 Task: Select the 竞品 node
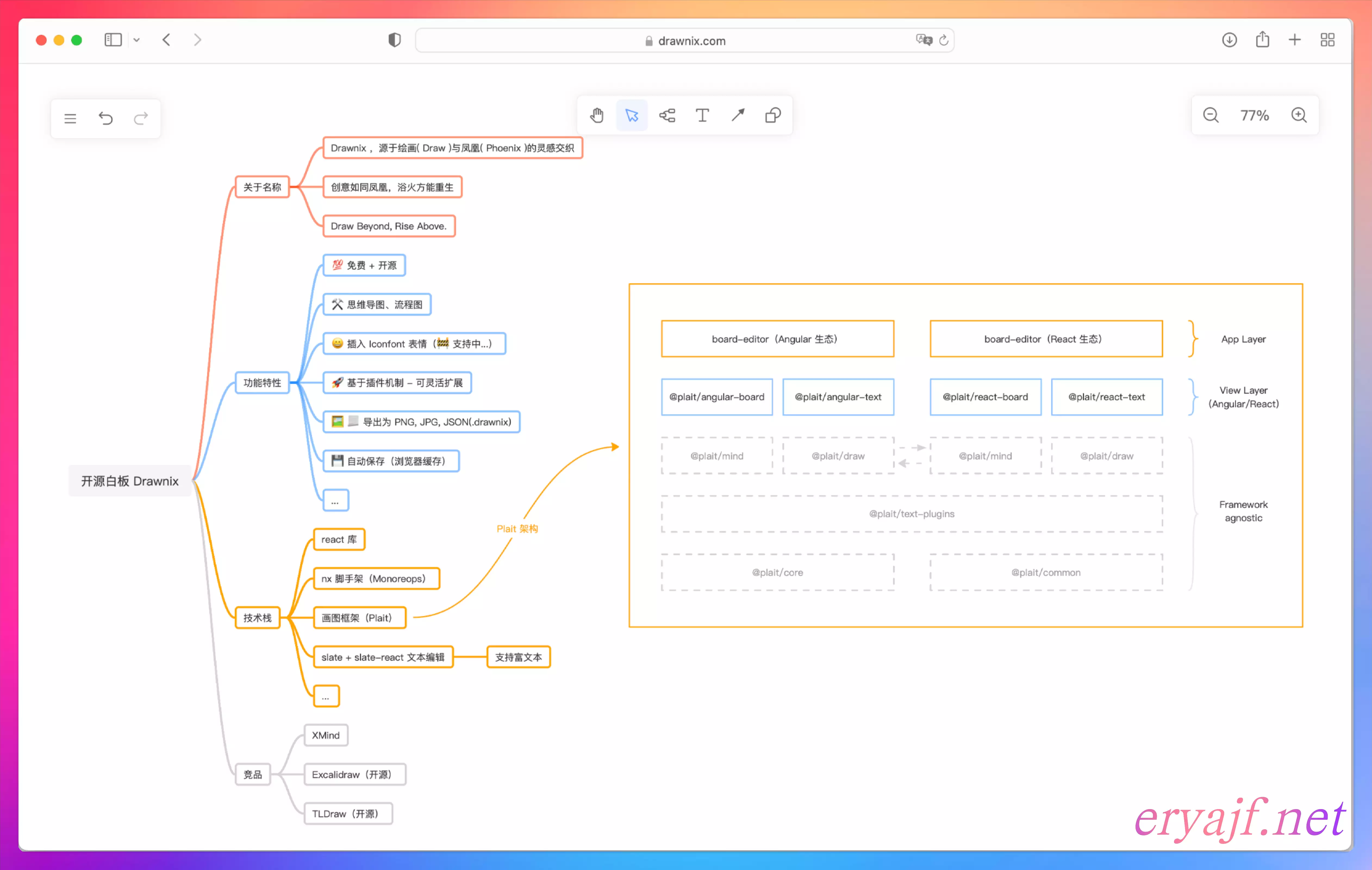[x=253, y=775]
